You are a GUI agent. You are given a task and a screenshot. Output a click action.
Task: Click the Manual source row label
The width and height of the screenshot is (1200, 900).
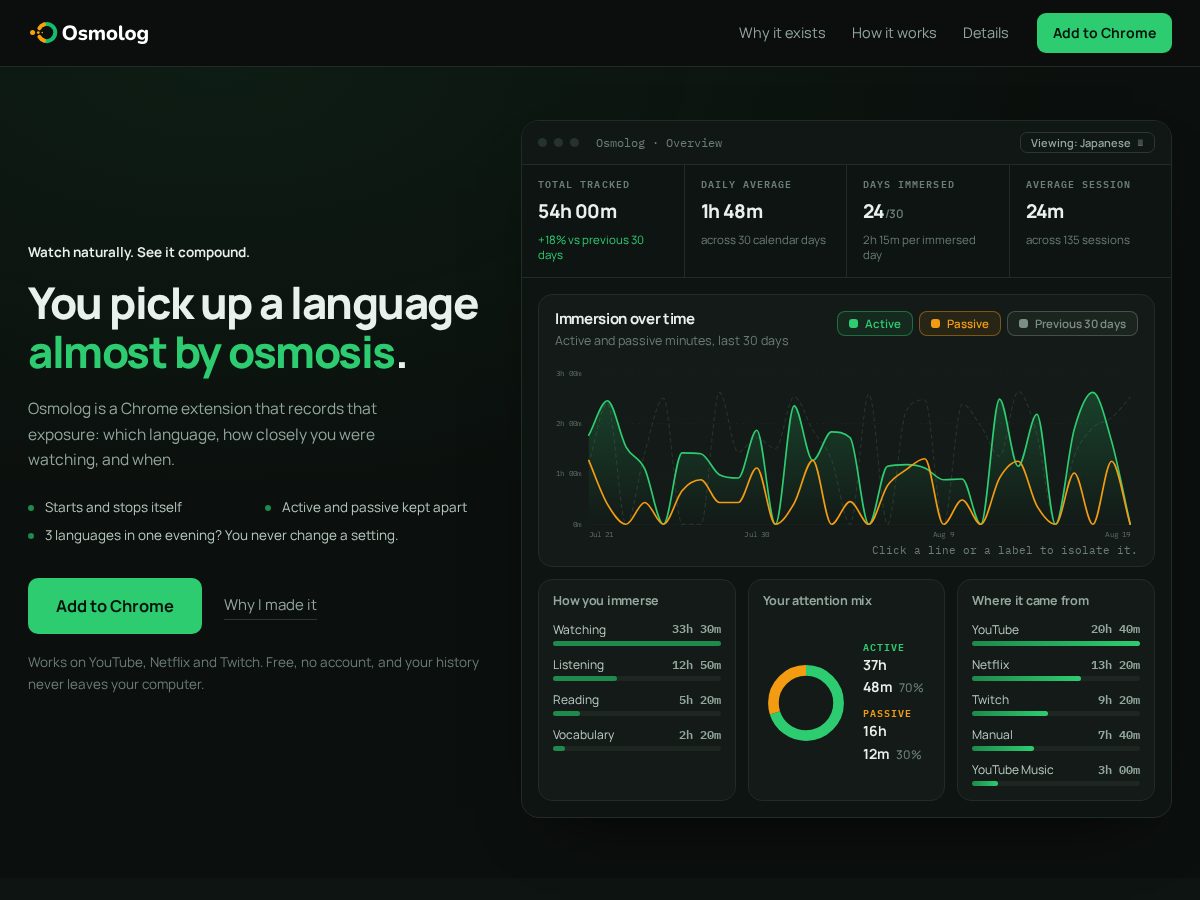point(992,735)
